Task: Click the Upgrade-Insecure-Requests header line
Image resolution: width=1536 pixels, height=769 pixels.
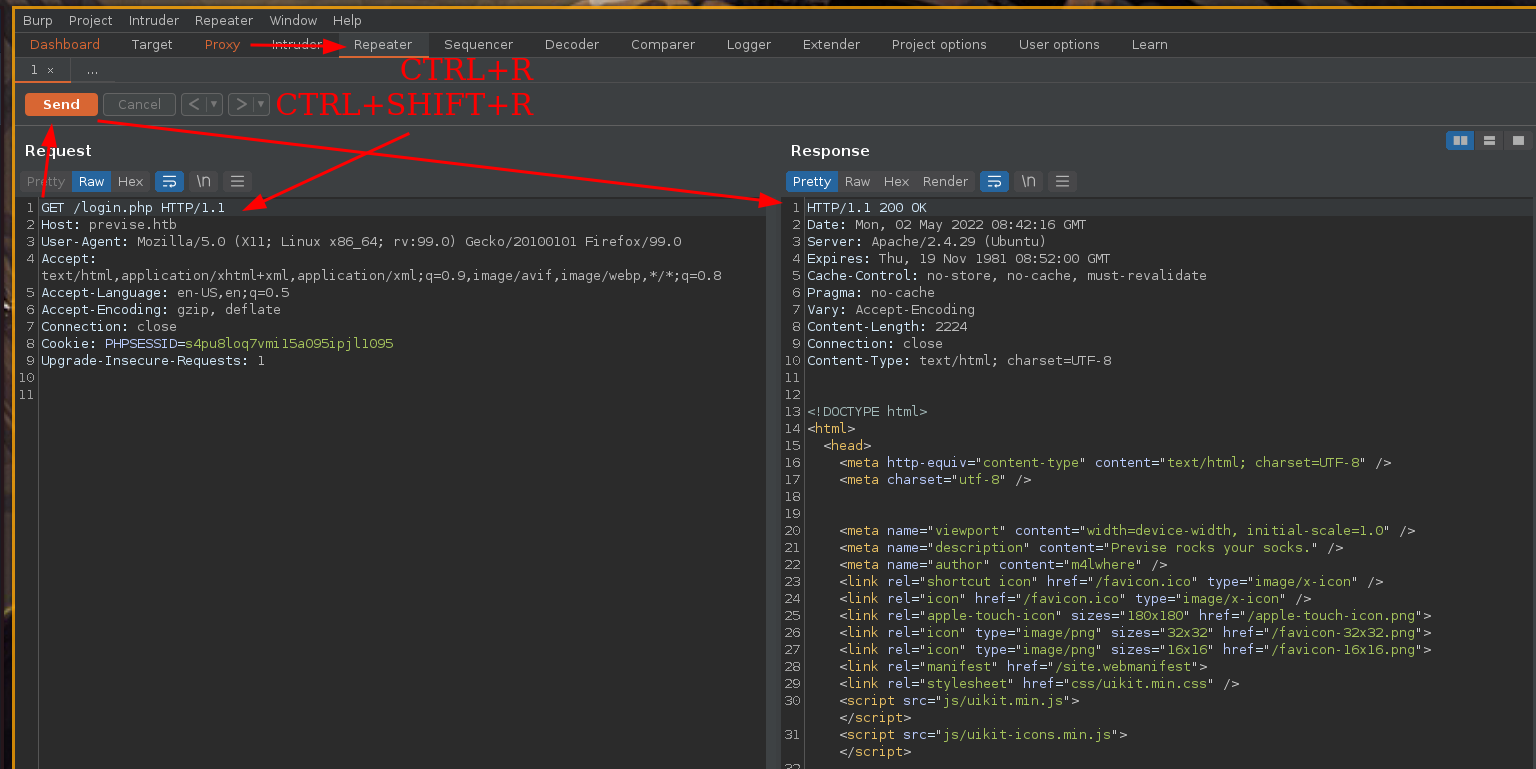Action: tap(153, 361)
